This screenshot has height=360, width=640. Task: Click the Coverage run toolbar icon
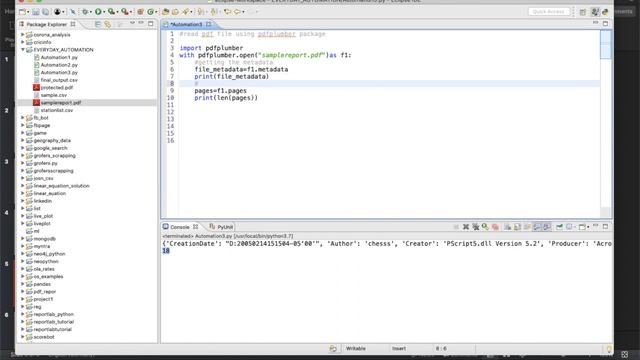click(111, 12)
